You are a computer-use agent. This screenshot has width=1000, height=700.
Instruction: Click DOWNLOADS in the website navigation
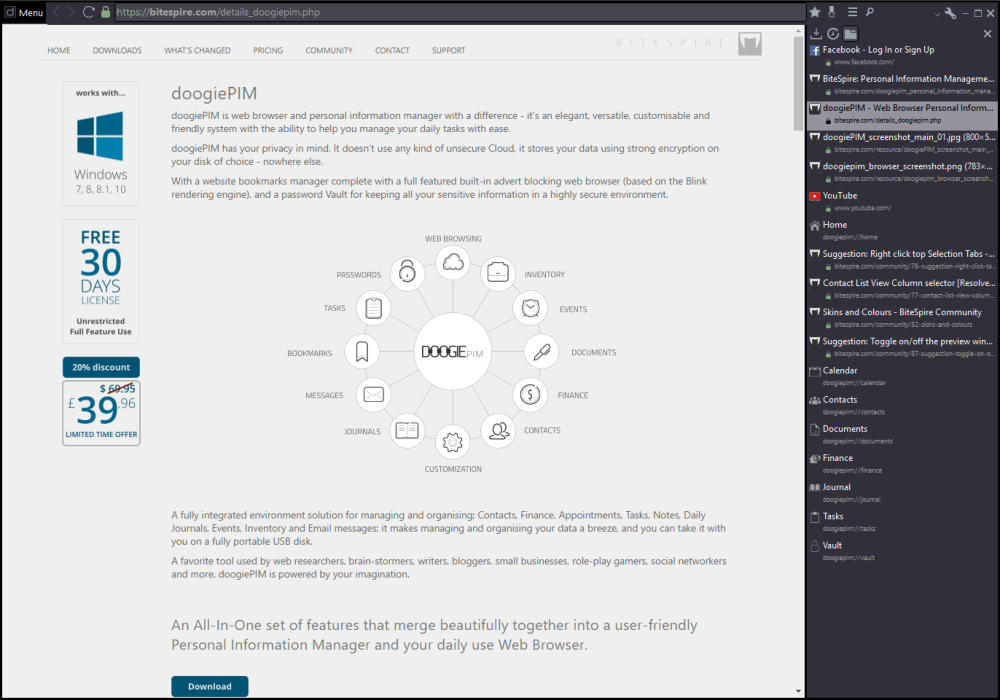[117, 50]
